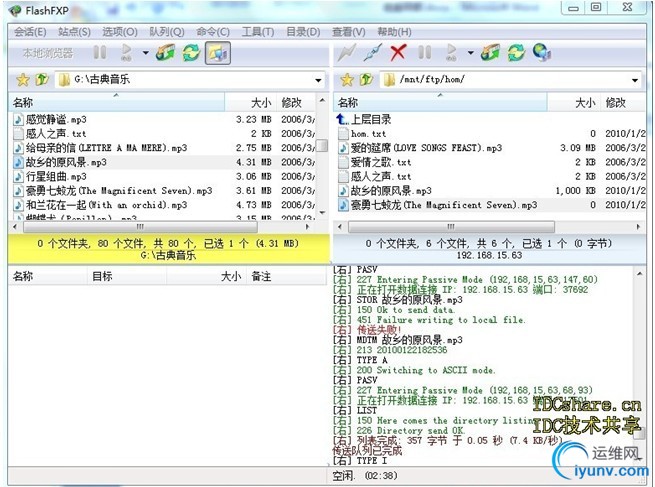Click the 本地浏览器 label button

tap(48, 53)
